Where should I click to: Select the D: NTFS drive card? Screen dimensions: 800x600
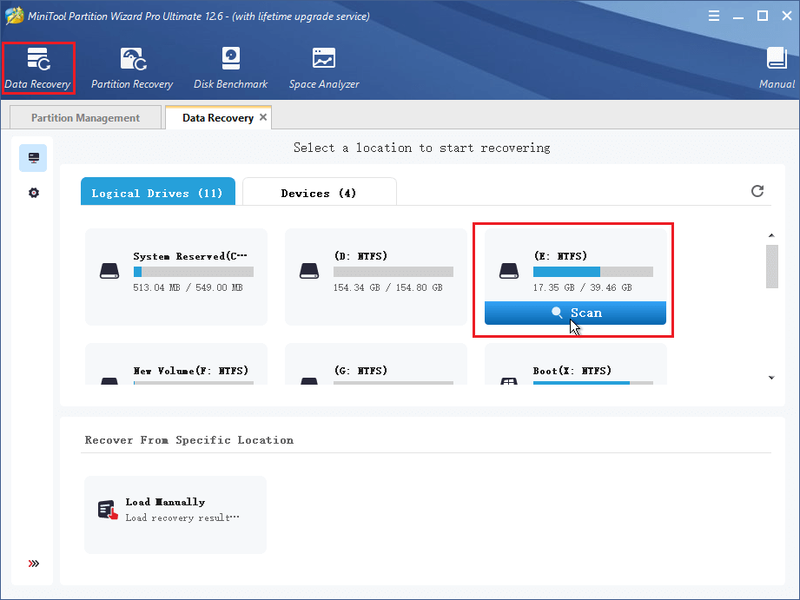pos(376,277)
